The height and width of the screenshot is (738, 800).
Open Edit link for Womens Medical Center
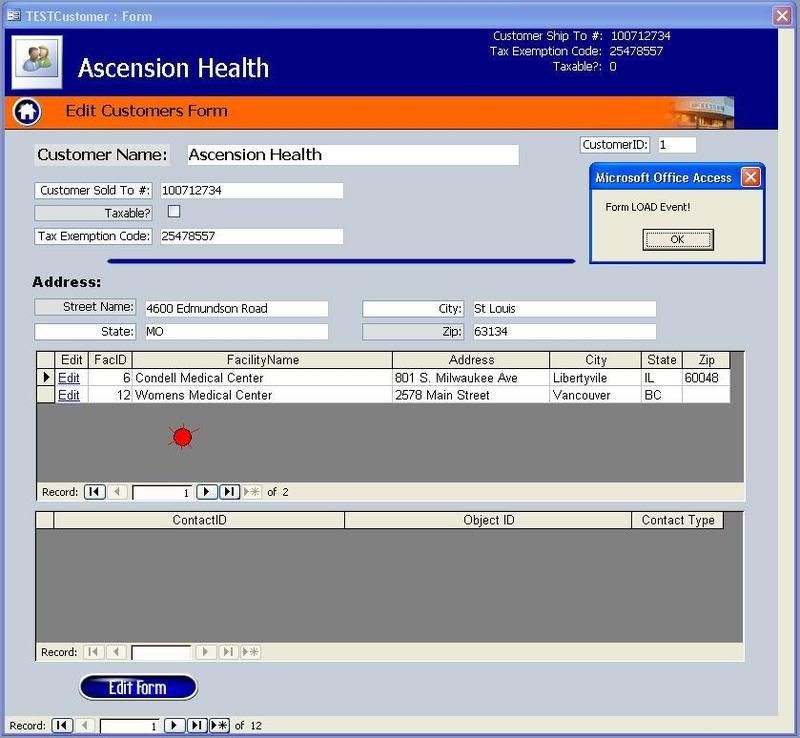tap(68, 395)
